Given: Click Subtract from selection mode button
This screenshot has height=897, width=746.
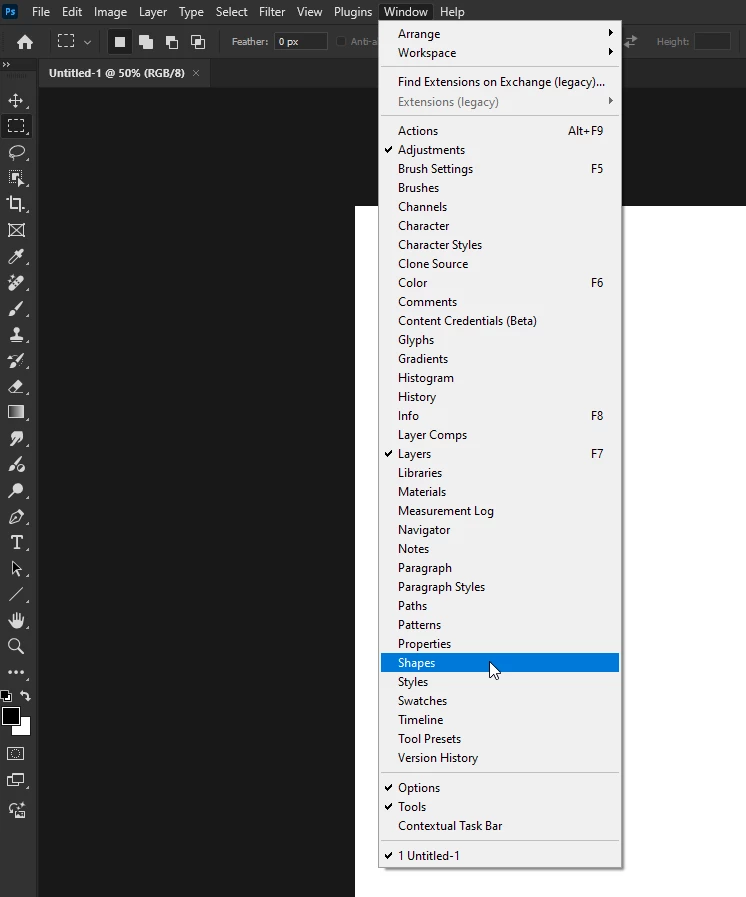Looking at the screenshot, I should (x=172, y=42).
